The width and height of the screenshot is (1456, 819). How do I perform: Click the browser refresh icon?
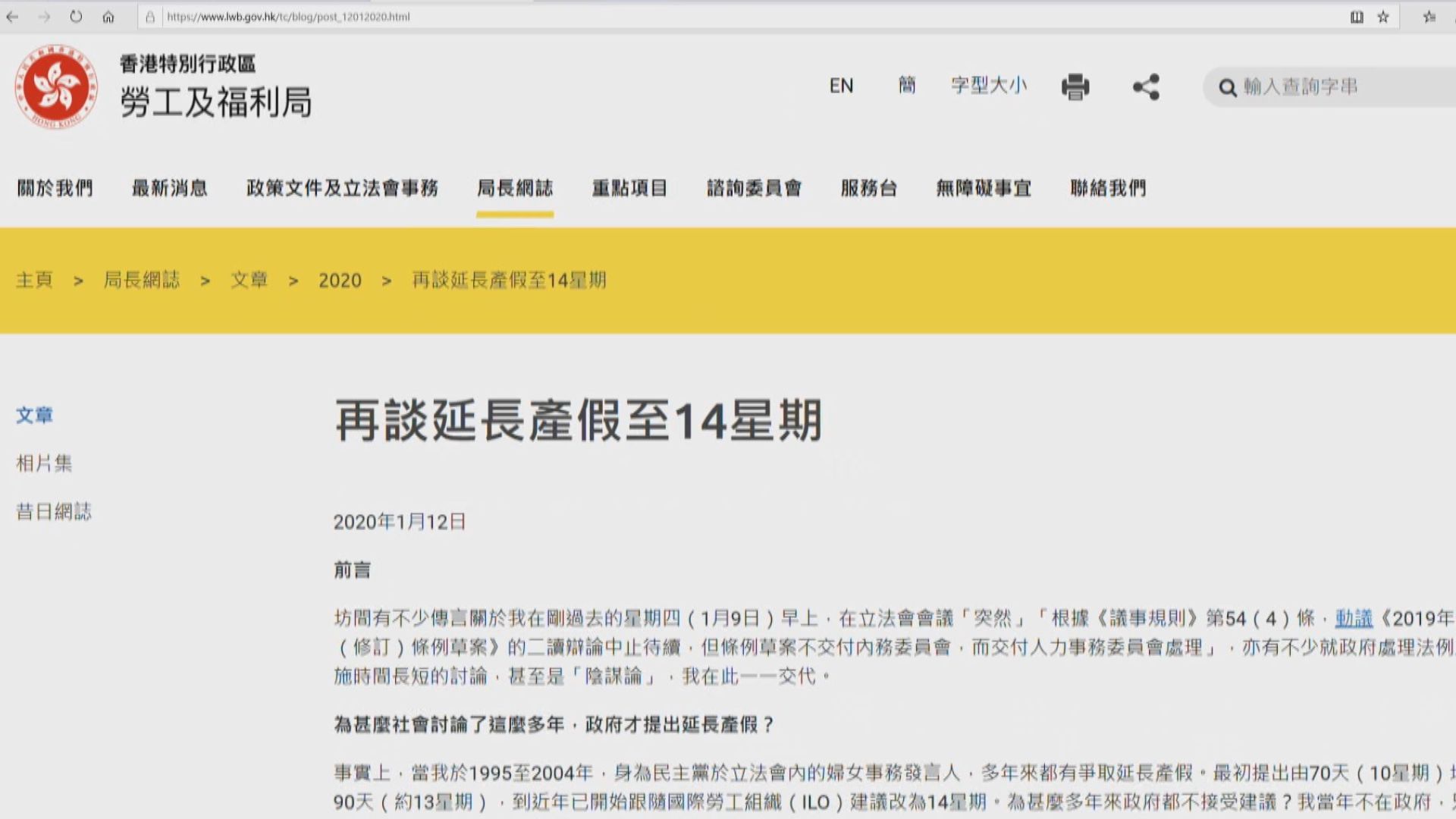pyautogui.click(x=76, y=17)
